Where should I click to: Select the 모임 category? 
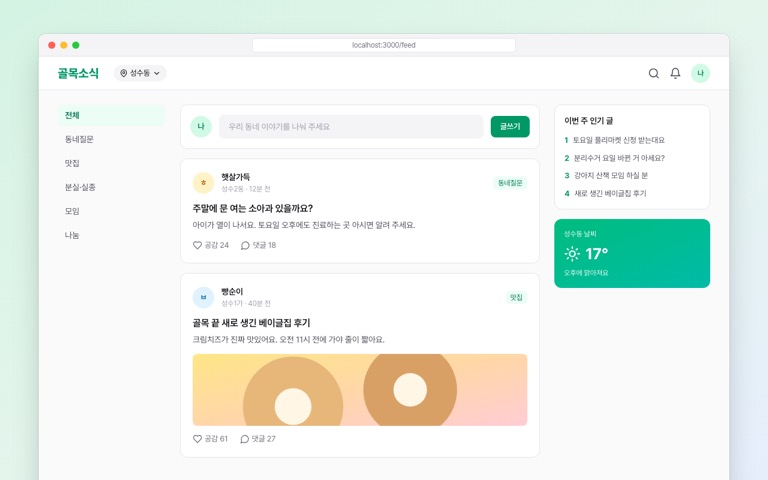[112, 212]
